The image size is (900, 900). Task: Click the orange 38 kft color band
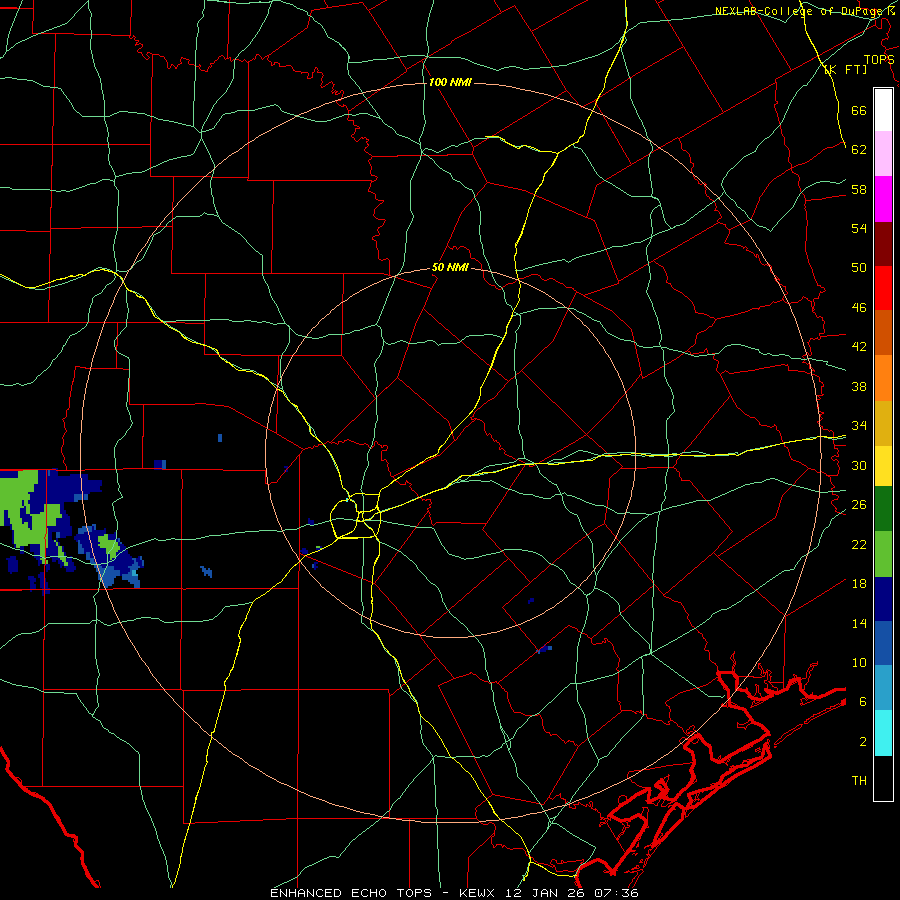coord(883,378)
